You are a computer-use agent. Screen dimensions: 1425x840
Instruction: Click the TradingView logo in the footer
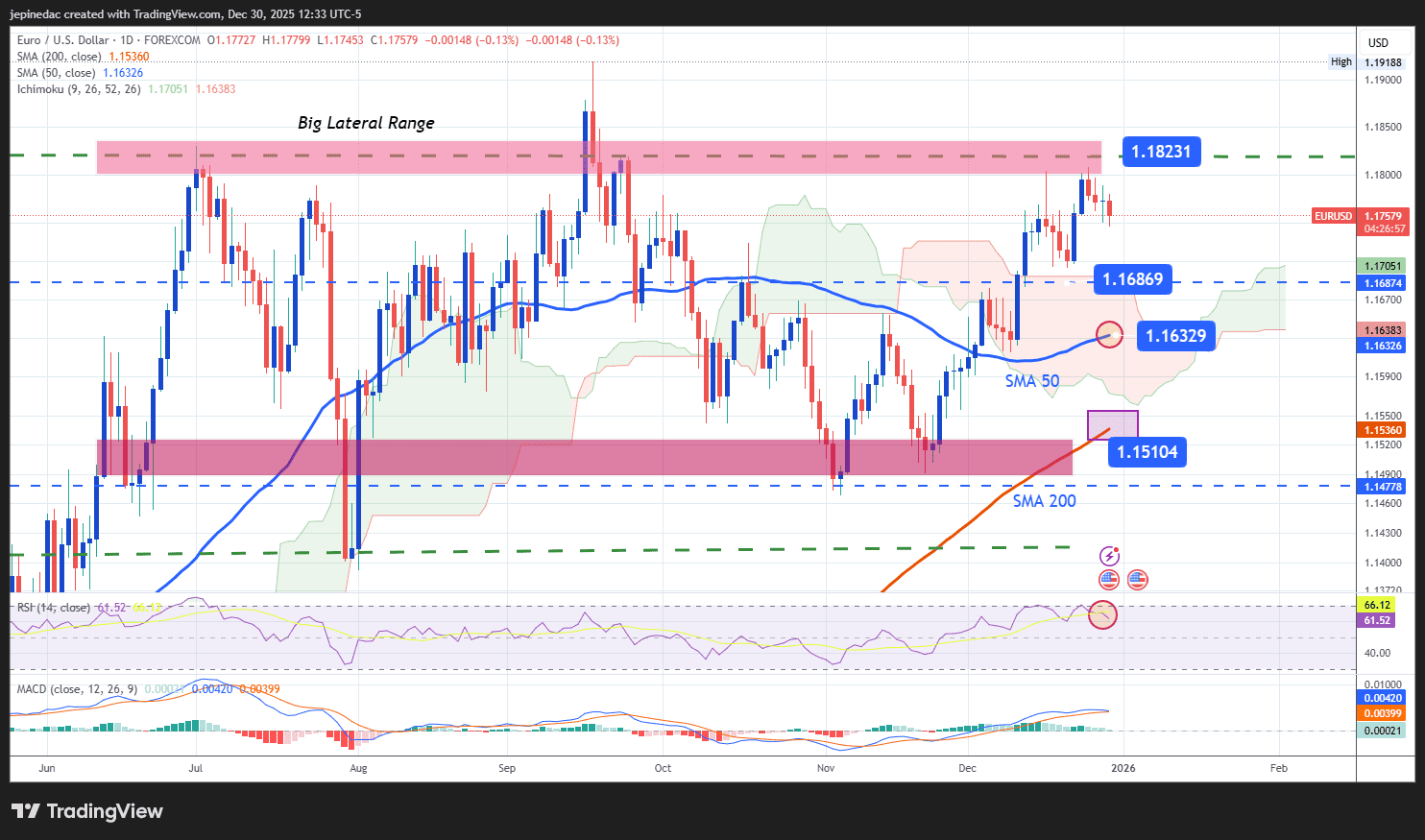pos(87,811)
